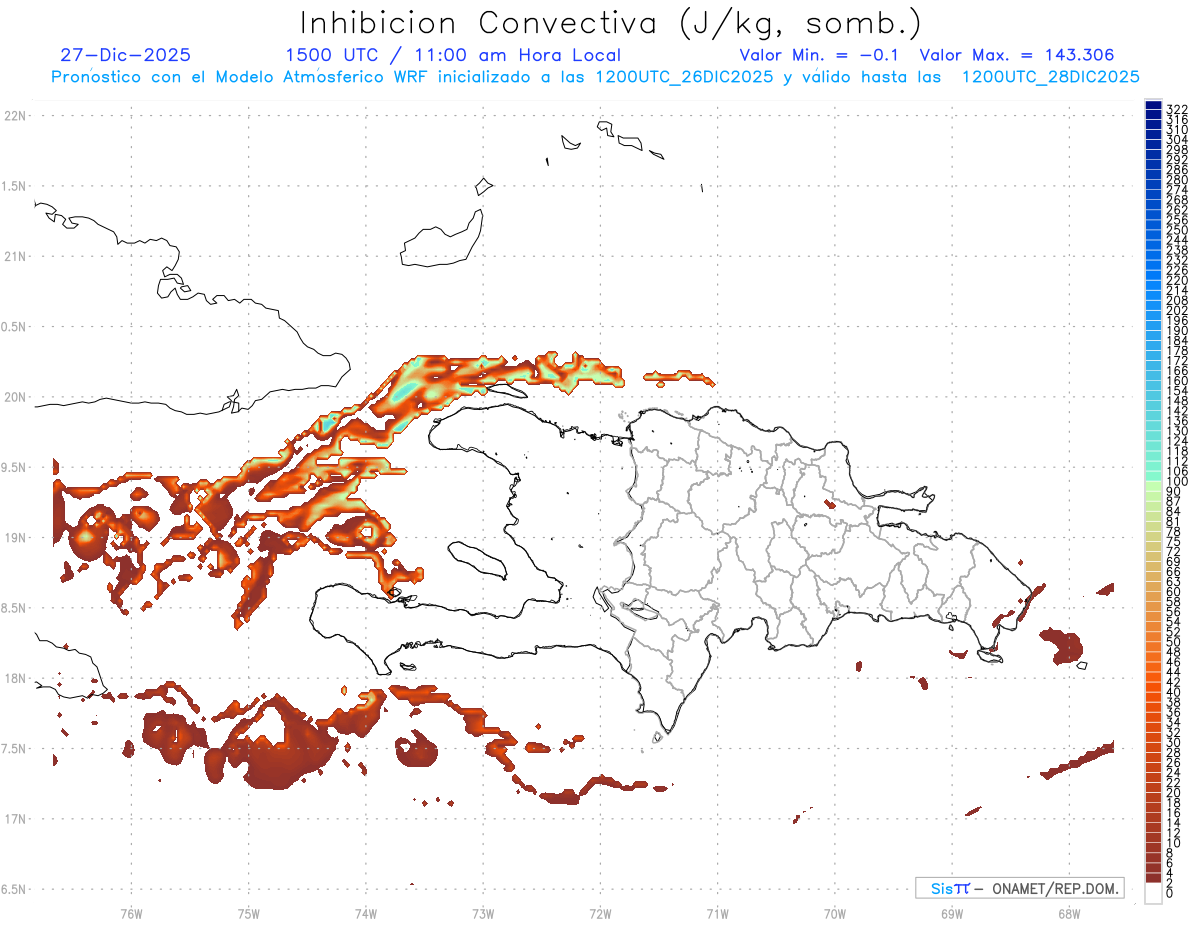The height and width of the screenshot is (927, 1200).
Task: Click the '50' value on the color scale
Action: click(1174, 642)
